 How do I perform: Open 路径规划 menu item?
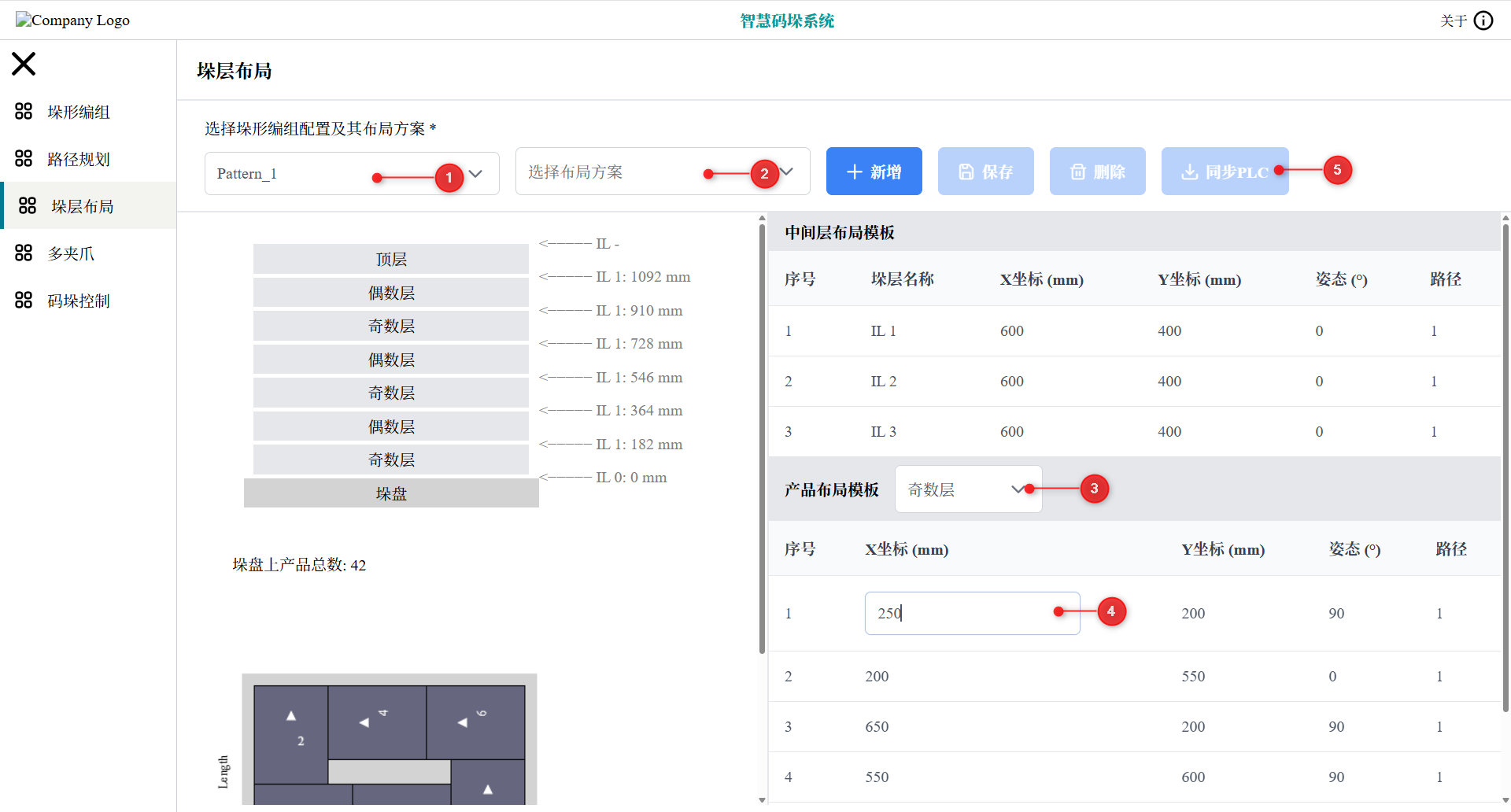coord(88,159)
